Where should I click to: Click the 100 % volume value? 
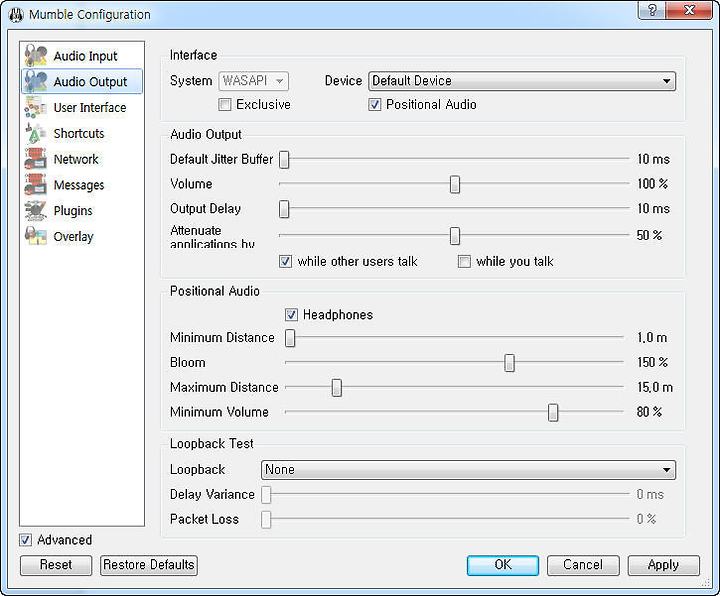[652, 184]
